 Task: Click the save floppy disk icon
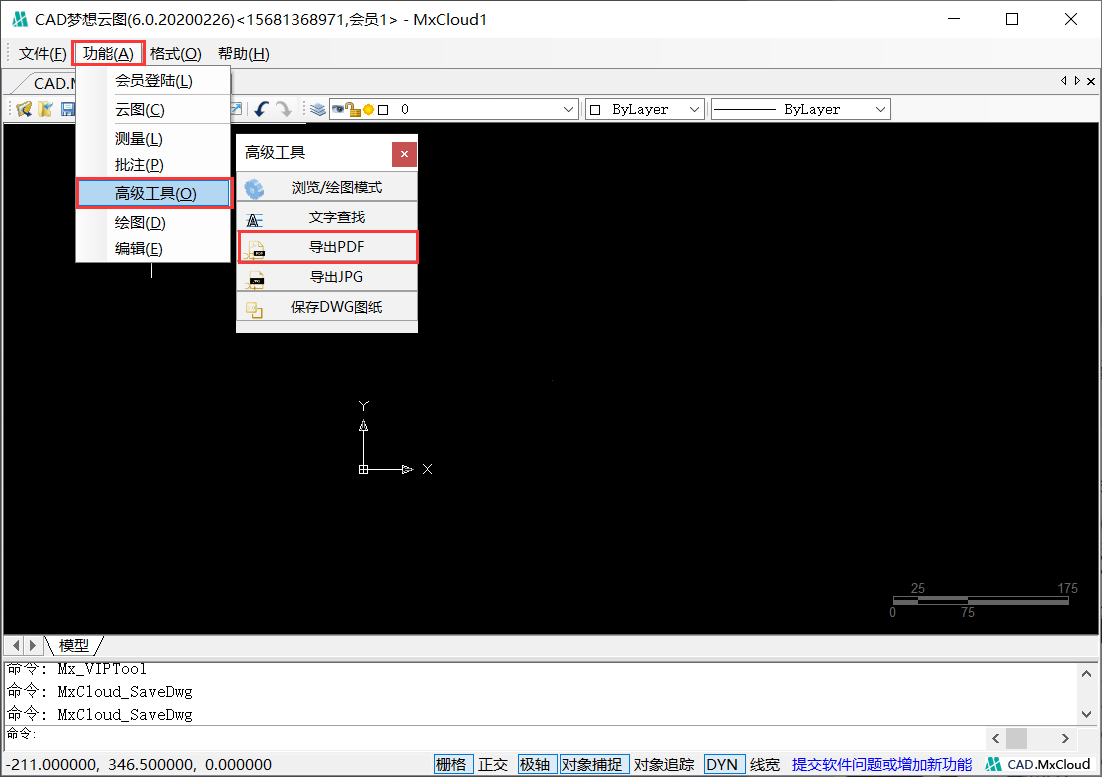[67, 109]
